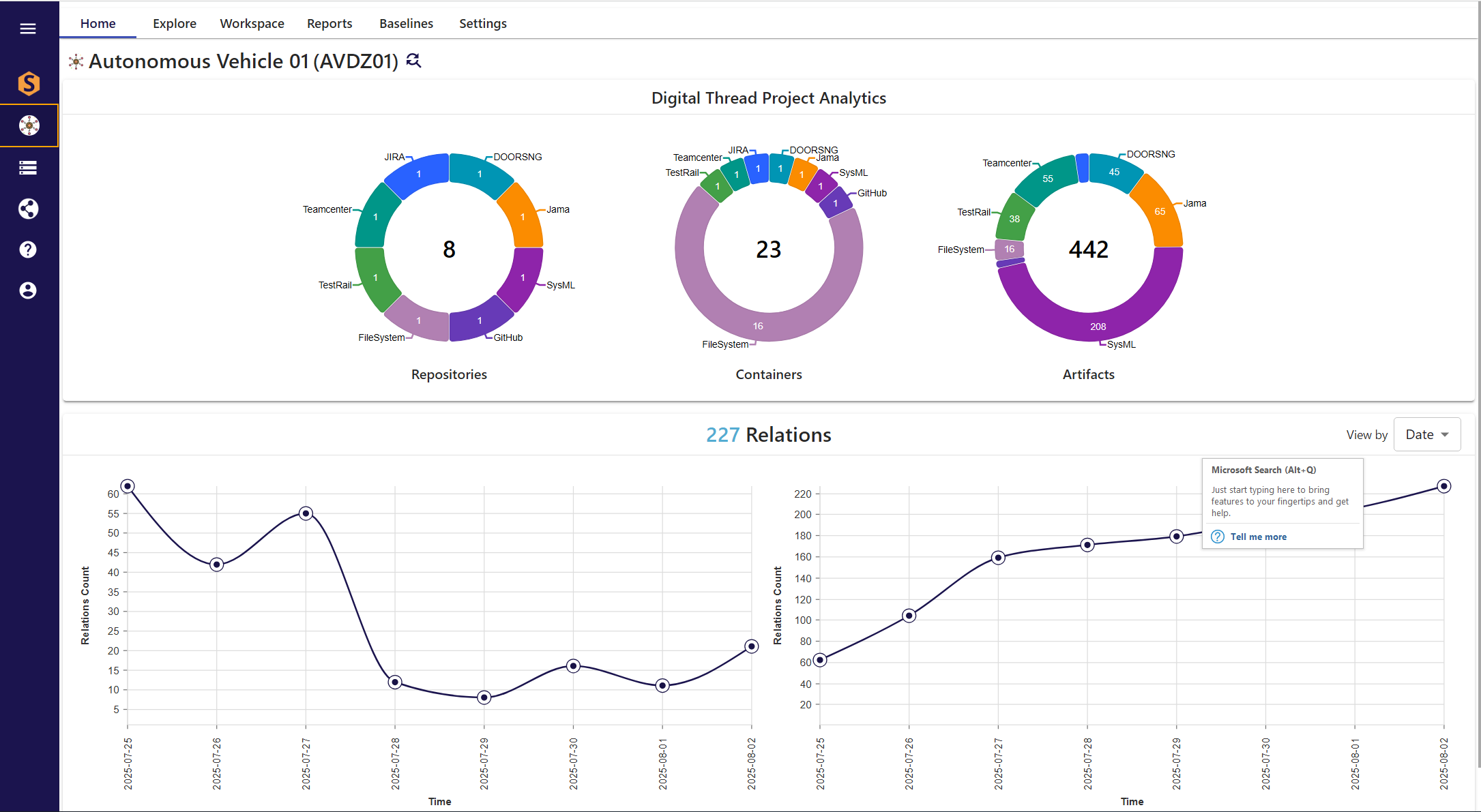Click the Teamcenter 55 segment in Artifacts donut

coord(1048,179)
